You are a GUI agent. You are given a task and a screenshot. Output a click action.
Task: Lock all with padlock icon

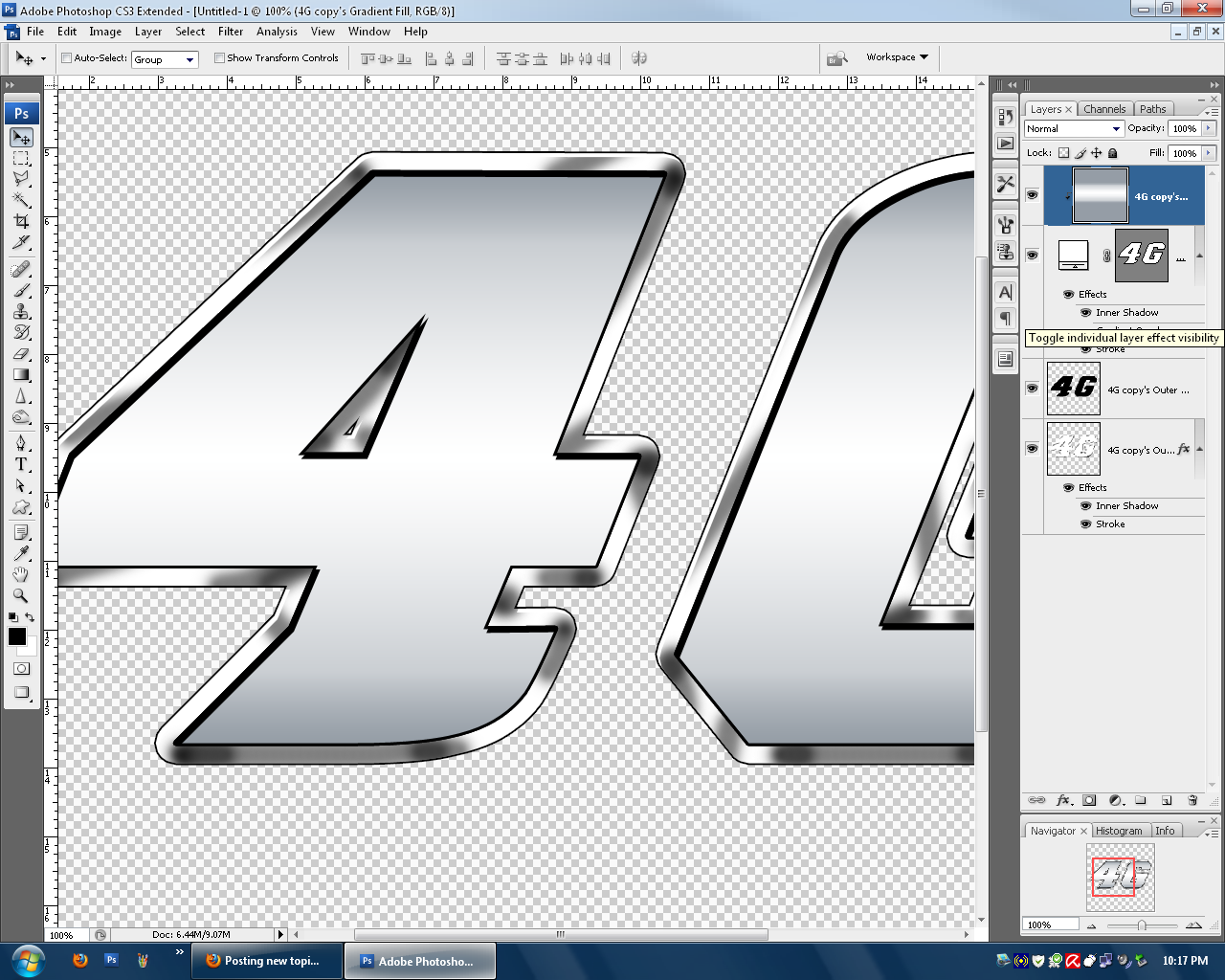tap(1113, 153)
